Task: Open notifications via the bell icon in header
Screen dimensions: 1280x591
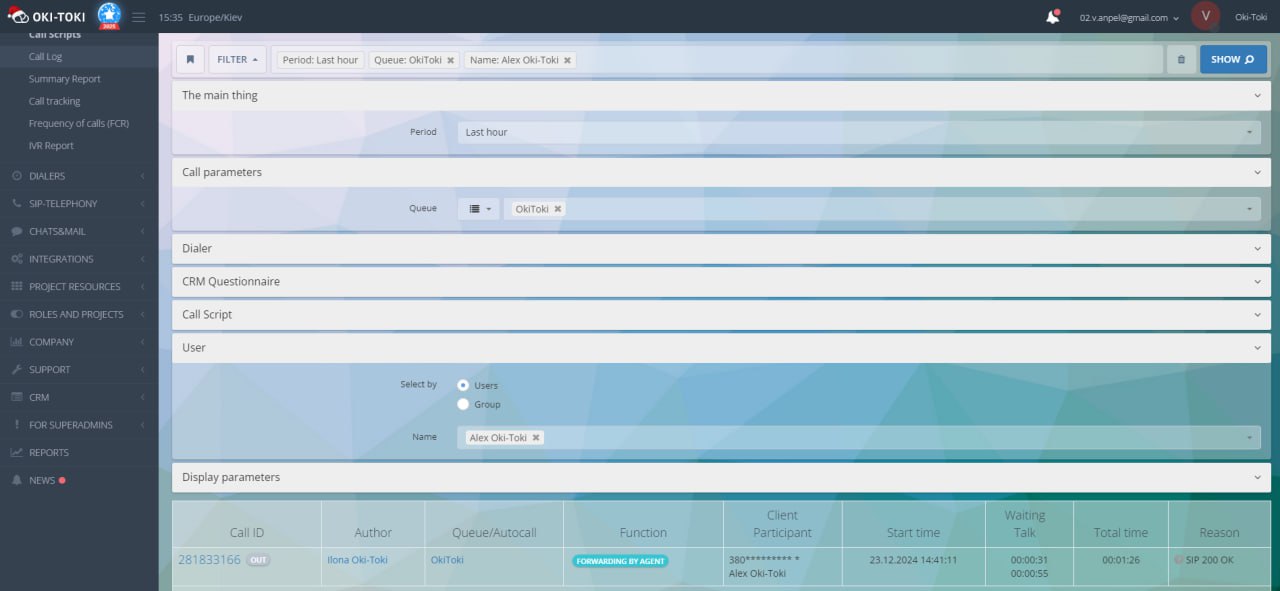Action: pos(1052,17)
